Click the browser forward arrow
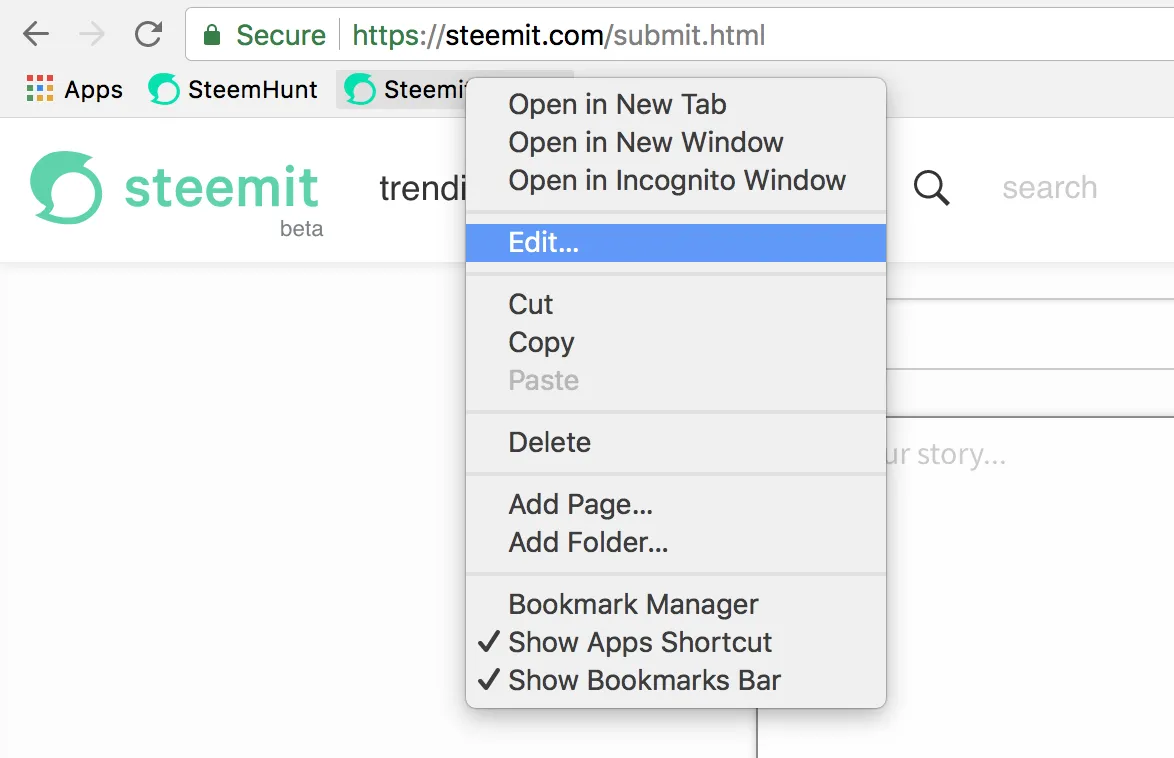Viewport: 1174px width, 758px height. [92, 34]
